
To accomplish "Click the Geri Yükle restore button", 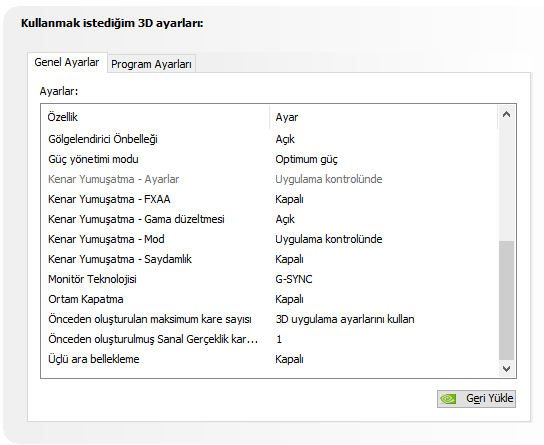I will (476, 399).
